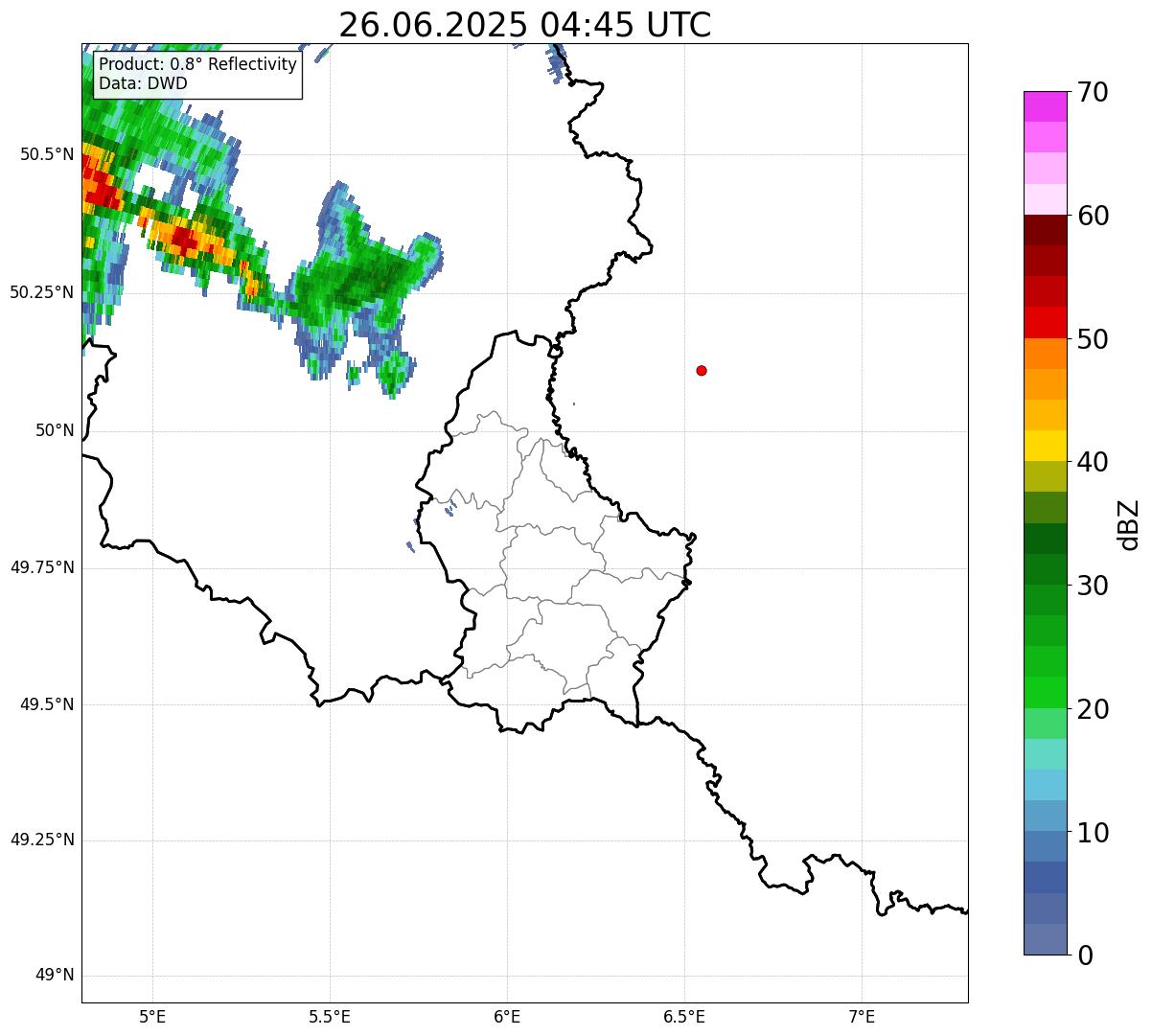Click the 5°E longitude label

[153, 1016]
